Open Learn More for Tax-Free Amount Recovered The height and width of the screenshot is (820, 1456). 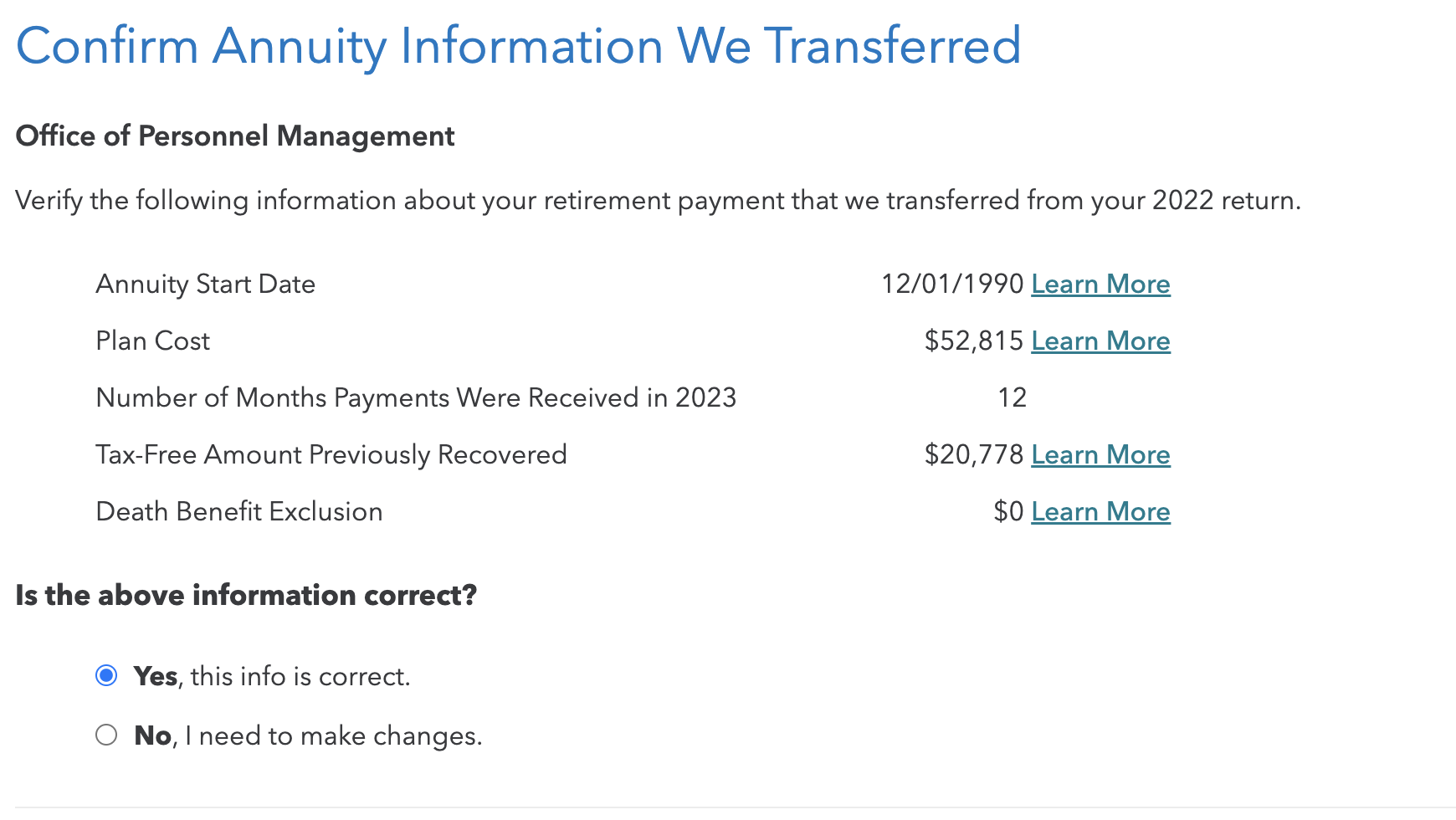[1100, 455]
